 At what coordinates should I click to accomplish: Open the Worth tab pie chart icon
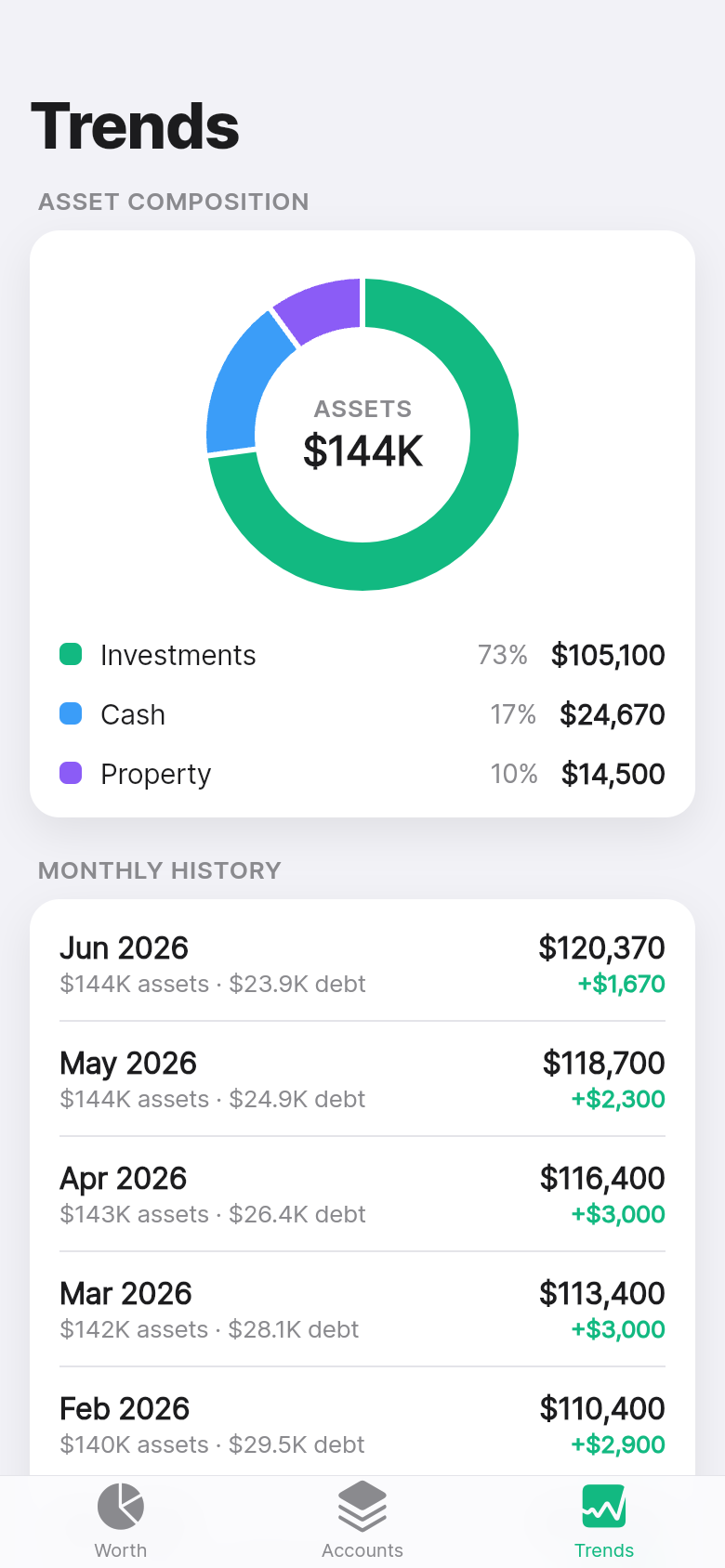pyautogui.click(x=121, y=1506)
